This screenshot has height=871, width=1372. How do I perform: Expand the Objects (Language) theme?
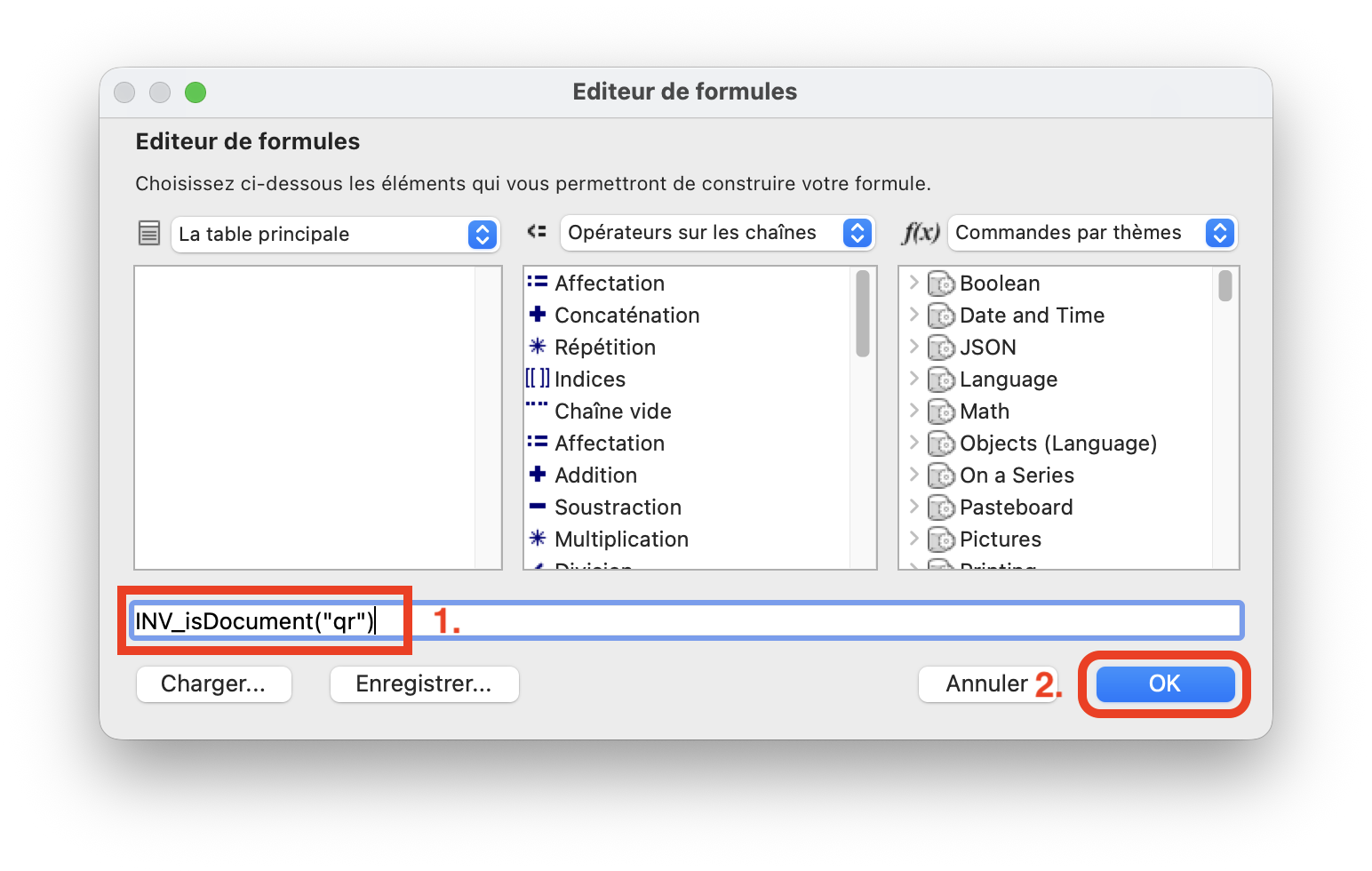913,443
